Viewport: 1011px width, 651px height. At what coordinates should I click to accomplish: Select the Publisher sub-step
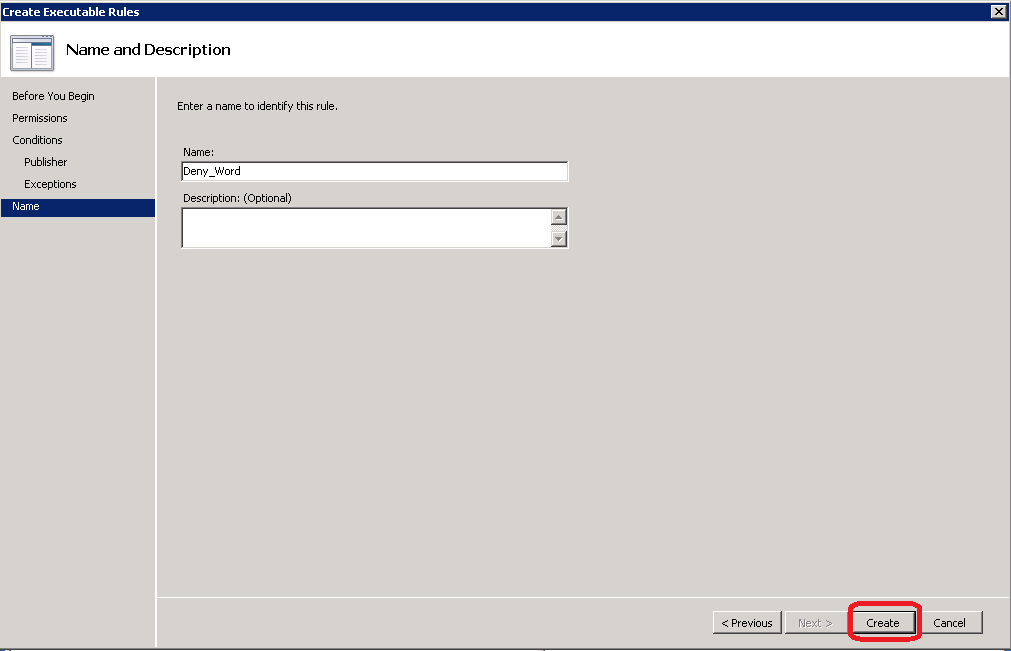click(46, 162)
